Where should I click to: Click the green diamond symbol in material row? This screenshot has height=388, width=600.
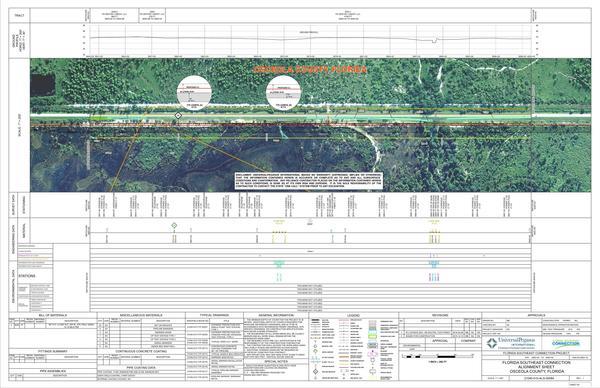[174, 225]
